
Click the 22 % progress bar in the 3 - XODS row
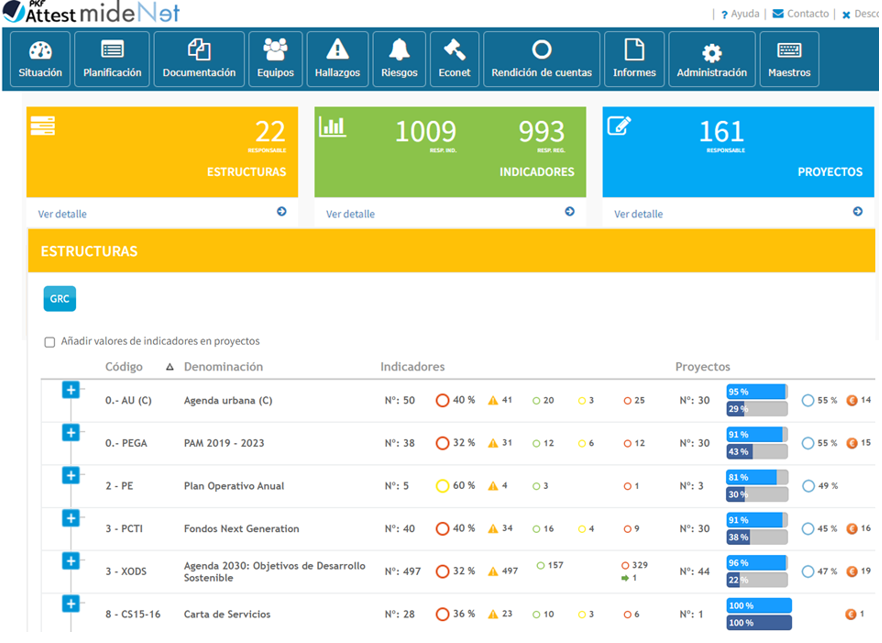coord(757,580)
